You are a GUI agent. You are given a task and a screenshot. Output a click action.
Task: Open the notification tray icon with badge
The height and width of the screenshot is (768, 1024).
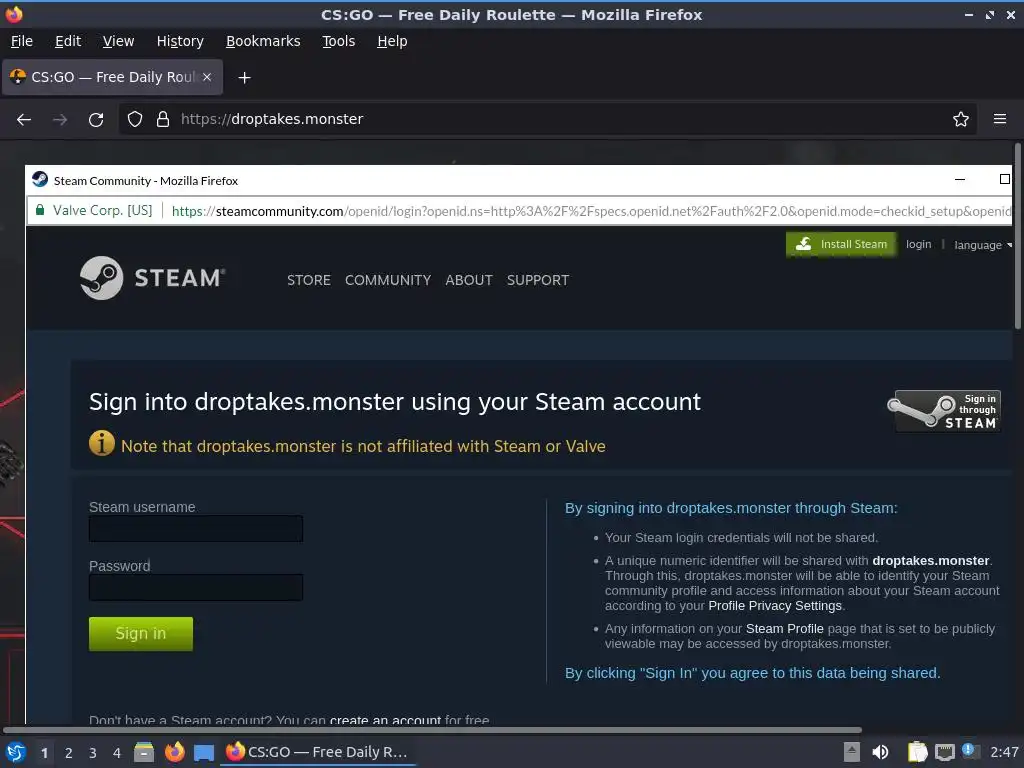point(970,751)
